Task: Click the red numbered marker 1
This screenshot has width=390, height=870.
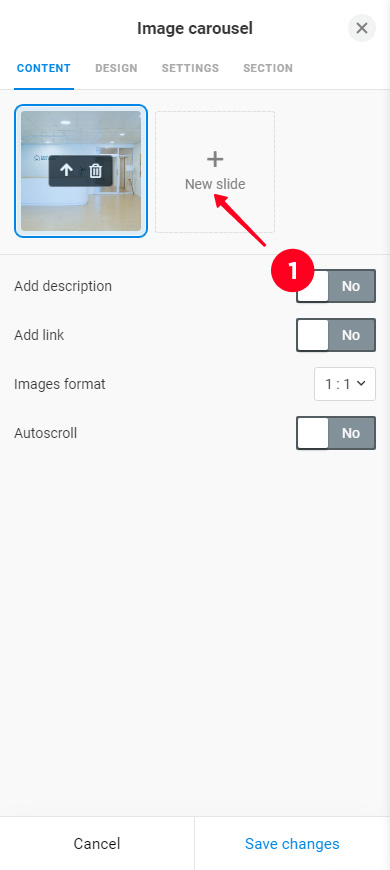Action: click(x=292, y=270)
